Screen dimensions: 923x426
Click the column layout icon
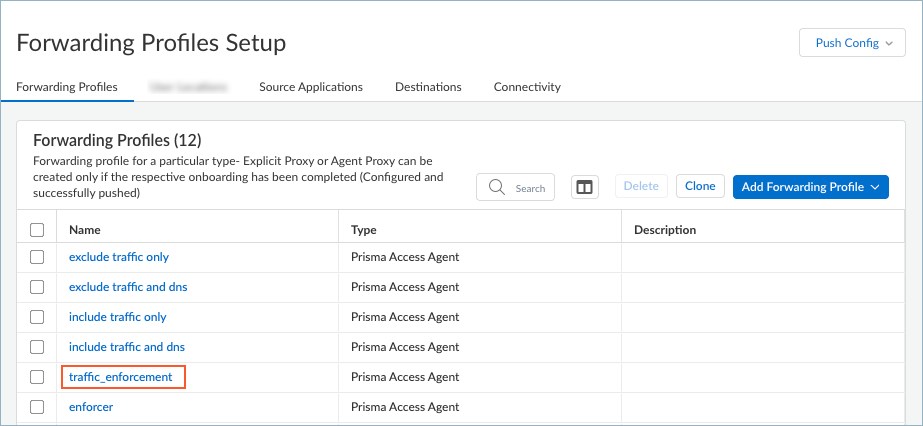[x=585, y=187]
